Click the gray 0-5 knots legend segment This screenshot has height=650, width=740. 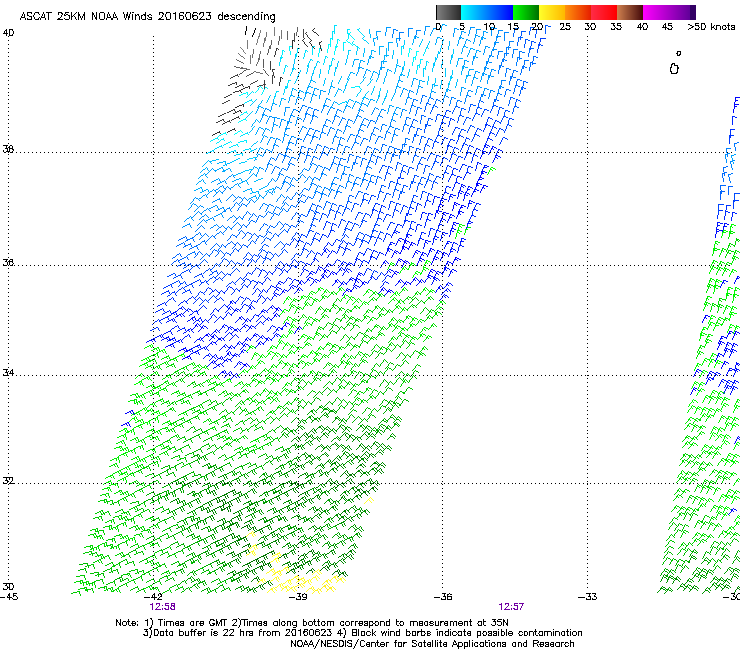point(449,12)
